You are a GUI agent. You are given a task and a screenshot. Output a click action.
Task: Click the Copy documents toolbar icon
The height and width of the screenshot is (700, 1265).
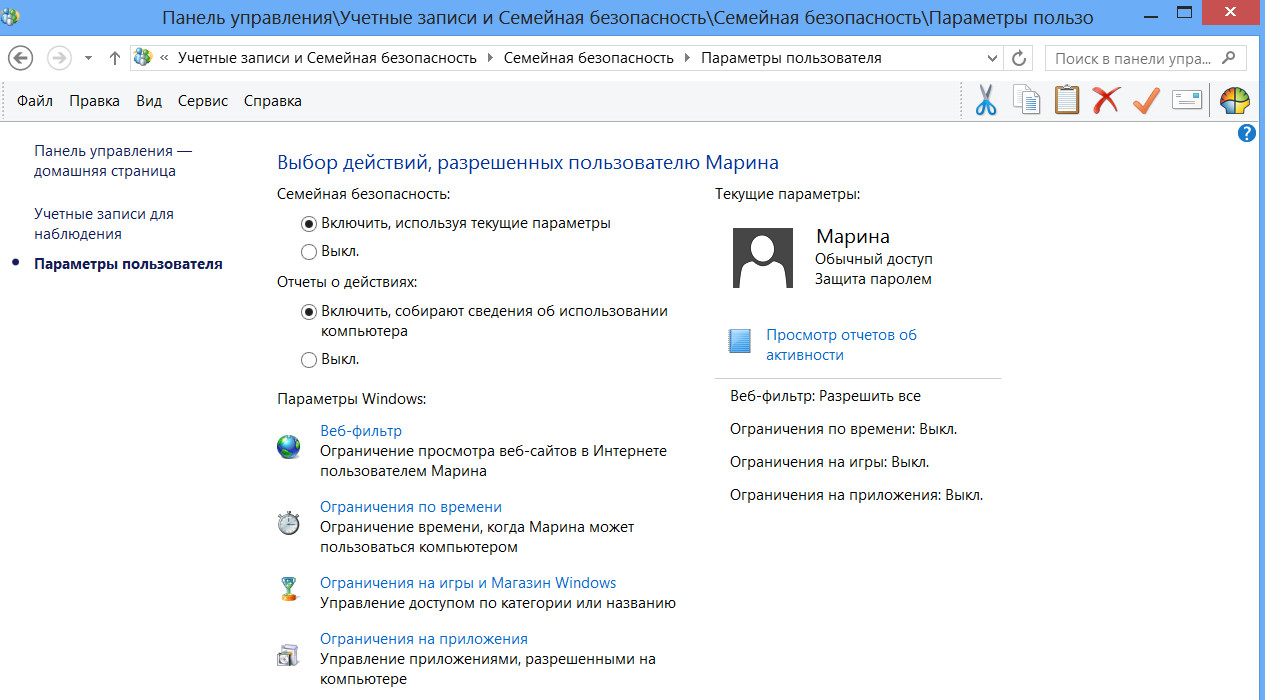(x=1026, y=100)
